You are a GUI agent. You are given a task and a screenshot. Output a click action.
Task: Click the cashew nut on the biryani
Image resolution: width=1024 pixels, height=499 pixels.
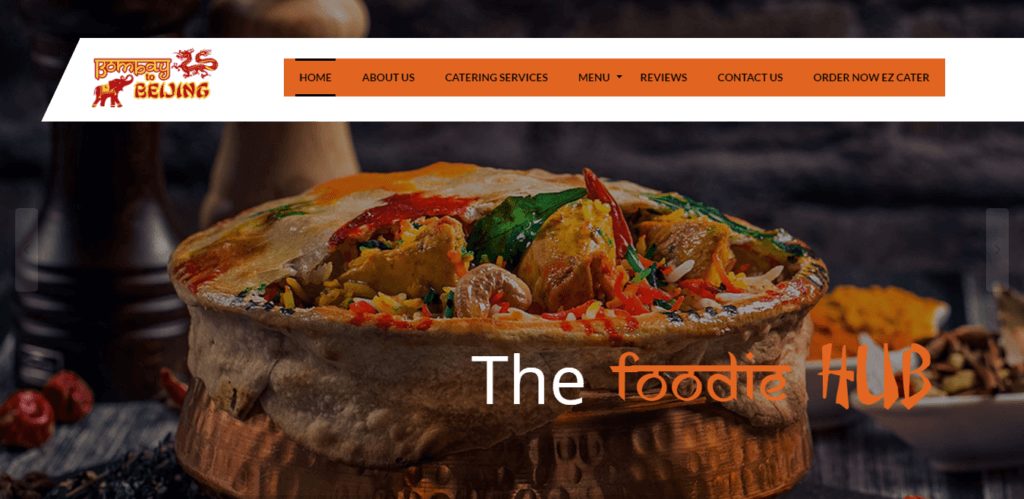492,290
